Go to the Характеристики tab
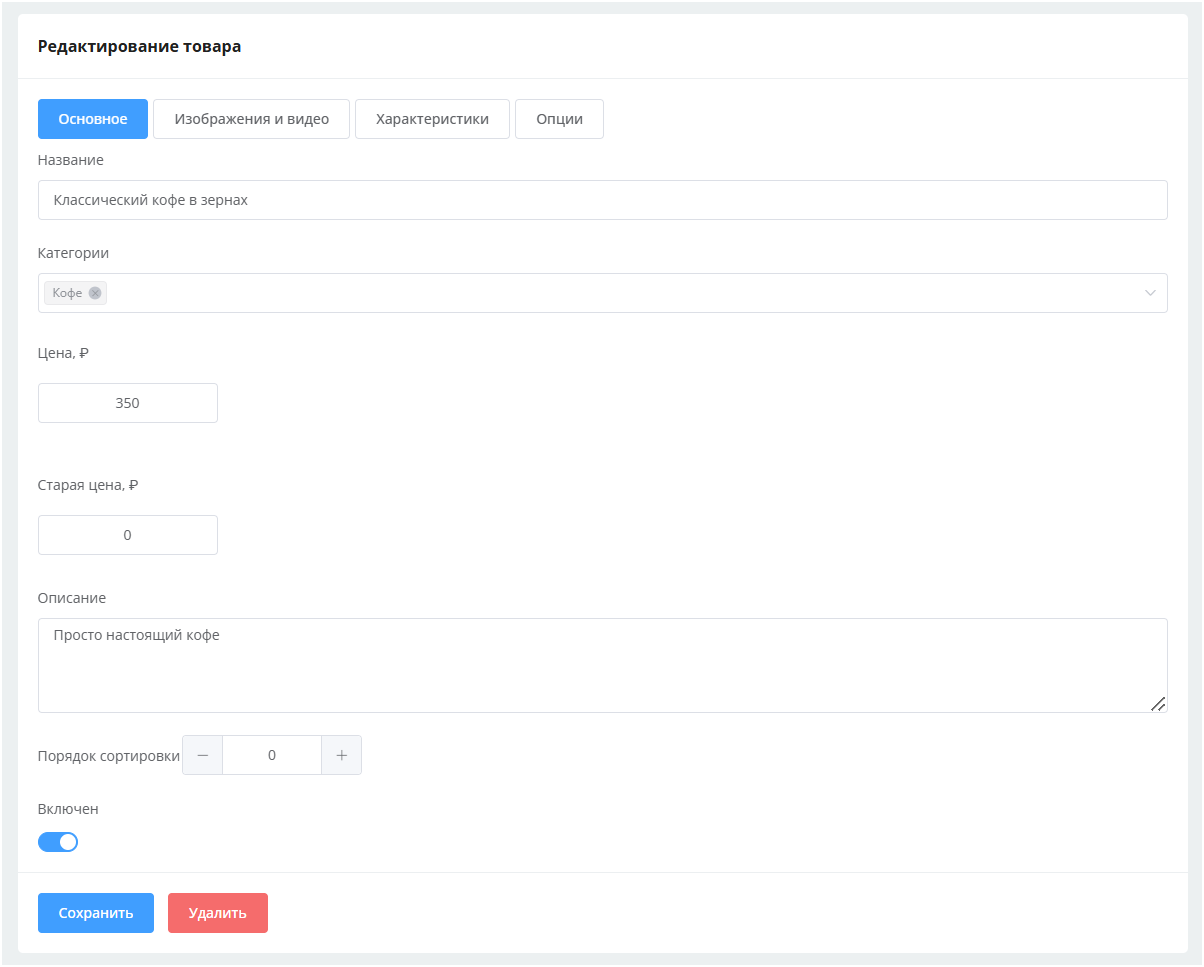The height and width of the screenshot is (967, 1204). tap(432, 119)
